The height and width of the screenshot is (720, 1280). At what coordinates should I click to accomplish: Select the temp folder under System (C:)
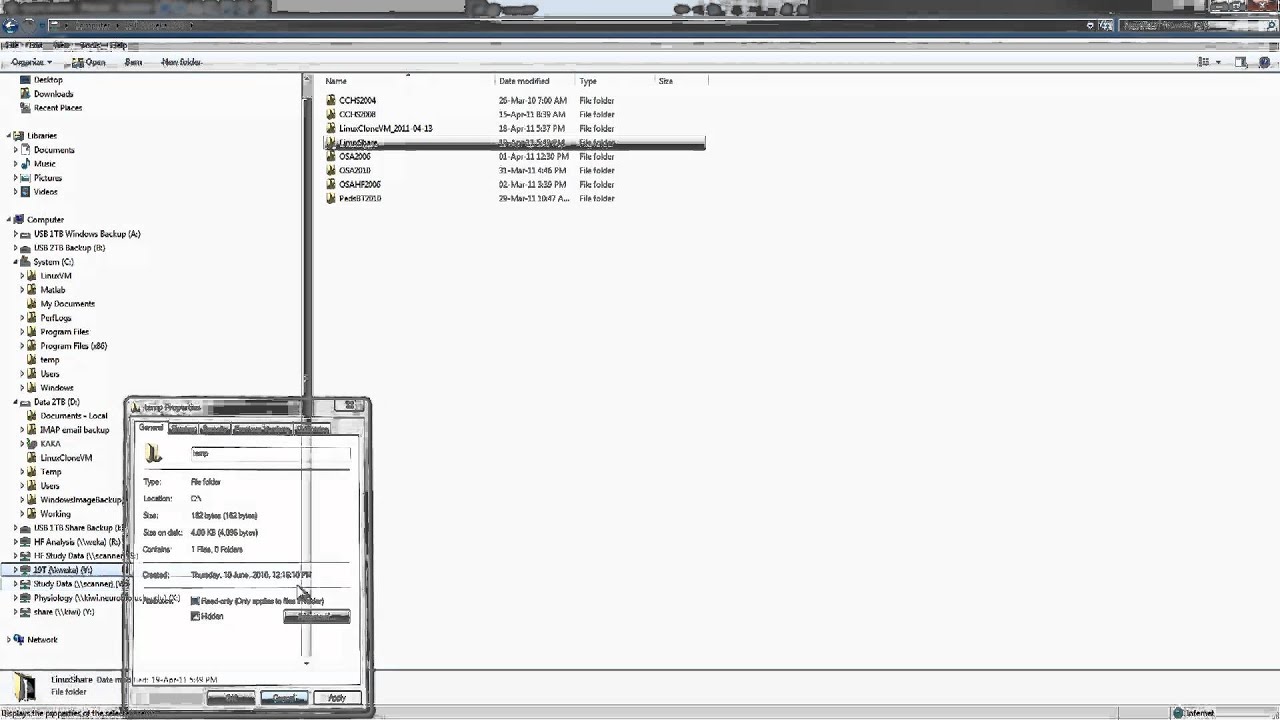tap(49, 360)
